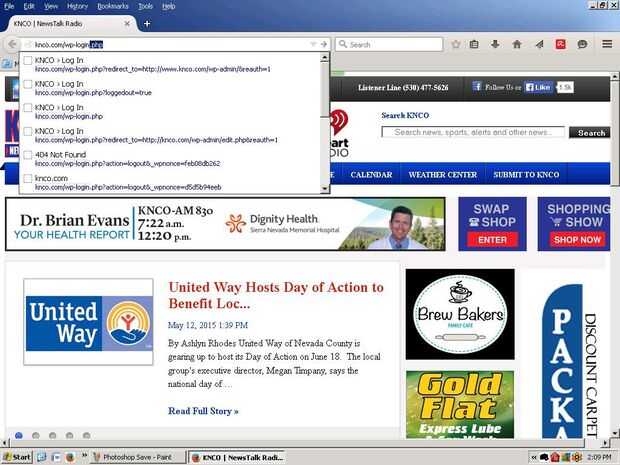Click the URL address bar field
Image resolution: width=620 pixels, height=465 pixels.
[x=170, y=44]
